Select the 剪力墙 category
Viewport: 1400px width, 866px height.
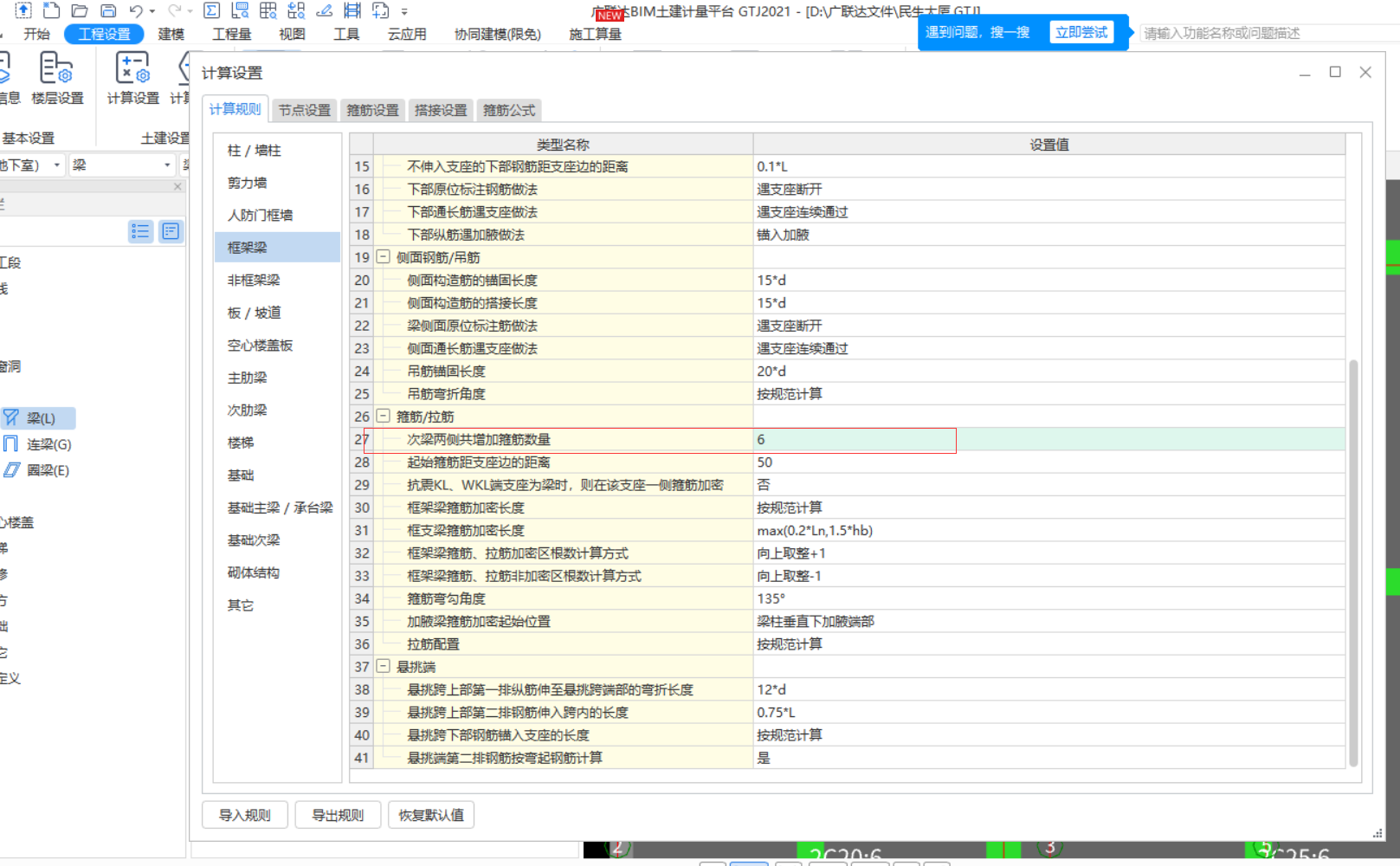pos(278,183)
